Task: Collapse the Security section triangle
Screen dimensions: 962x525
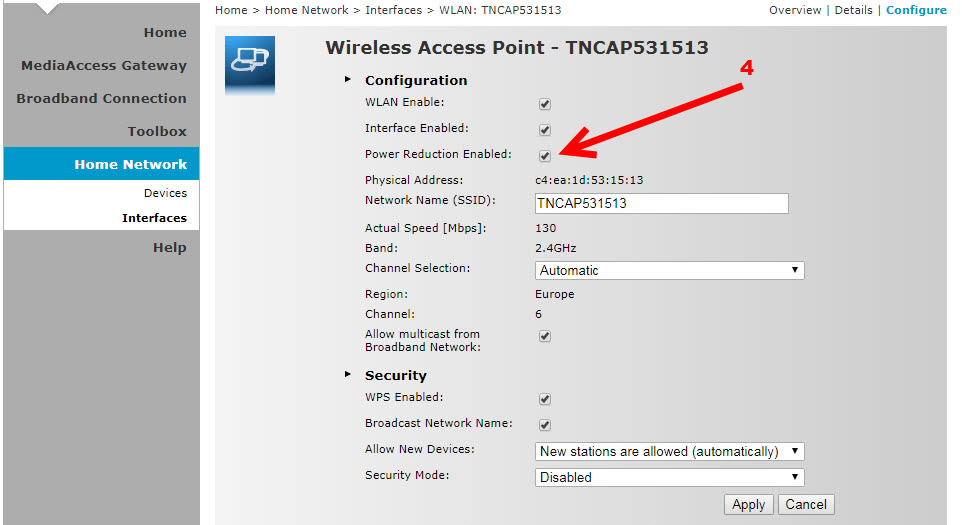Action: (x=348, y=374)
